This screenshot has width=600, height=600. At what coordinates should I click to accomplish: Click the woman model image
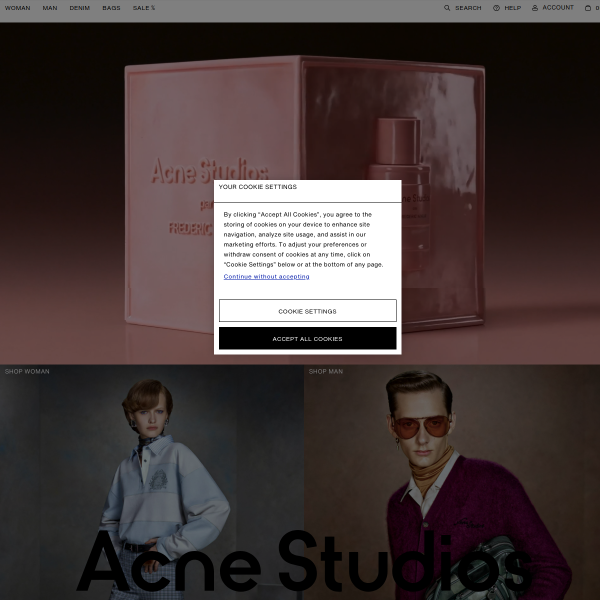(152, 482)
